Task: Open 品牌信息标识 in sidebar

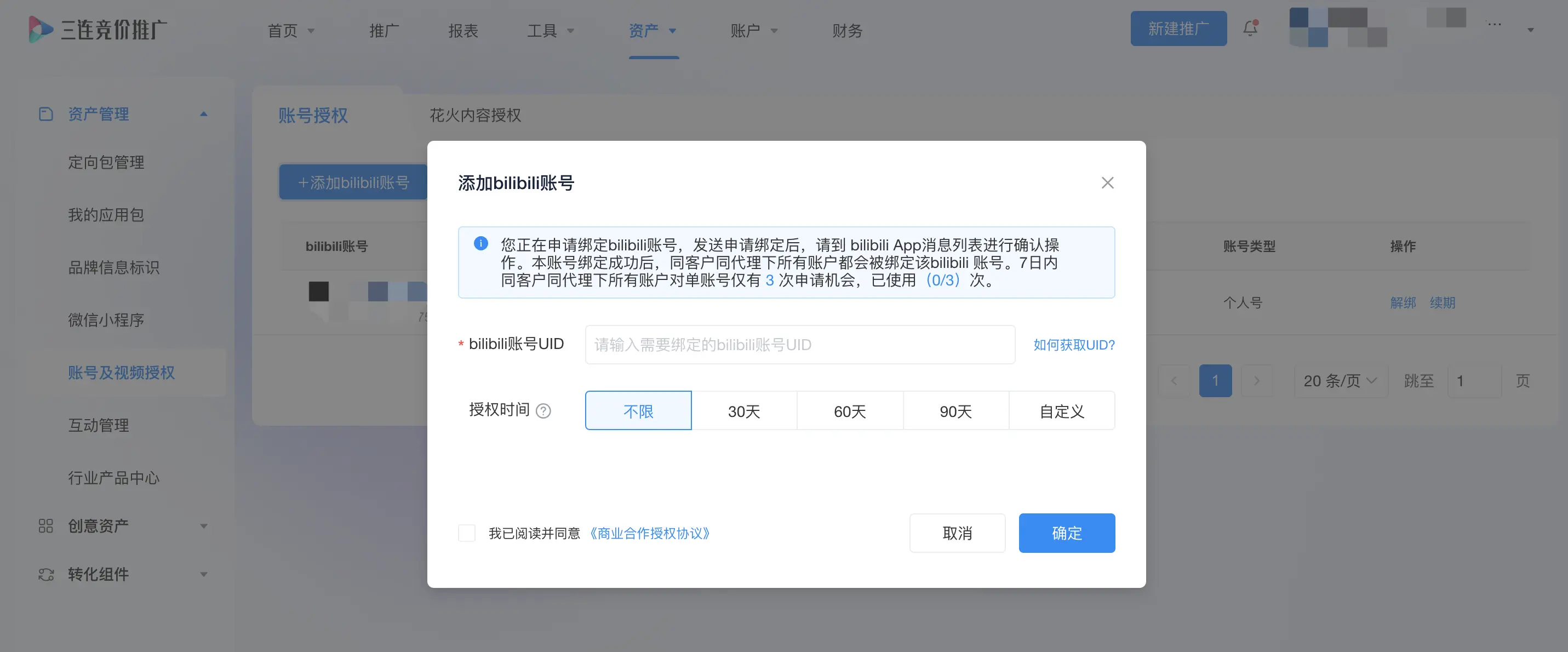Action: 114,267
